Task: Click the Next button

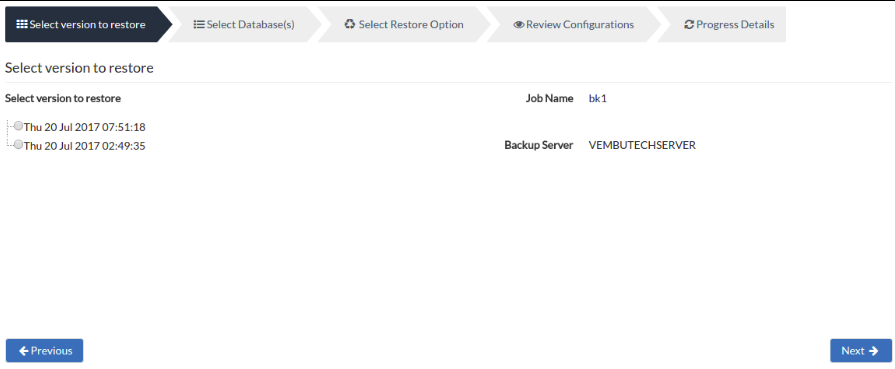Action: pyautogui.click(x=861, y=351)
